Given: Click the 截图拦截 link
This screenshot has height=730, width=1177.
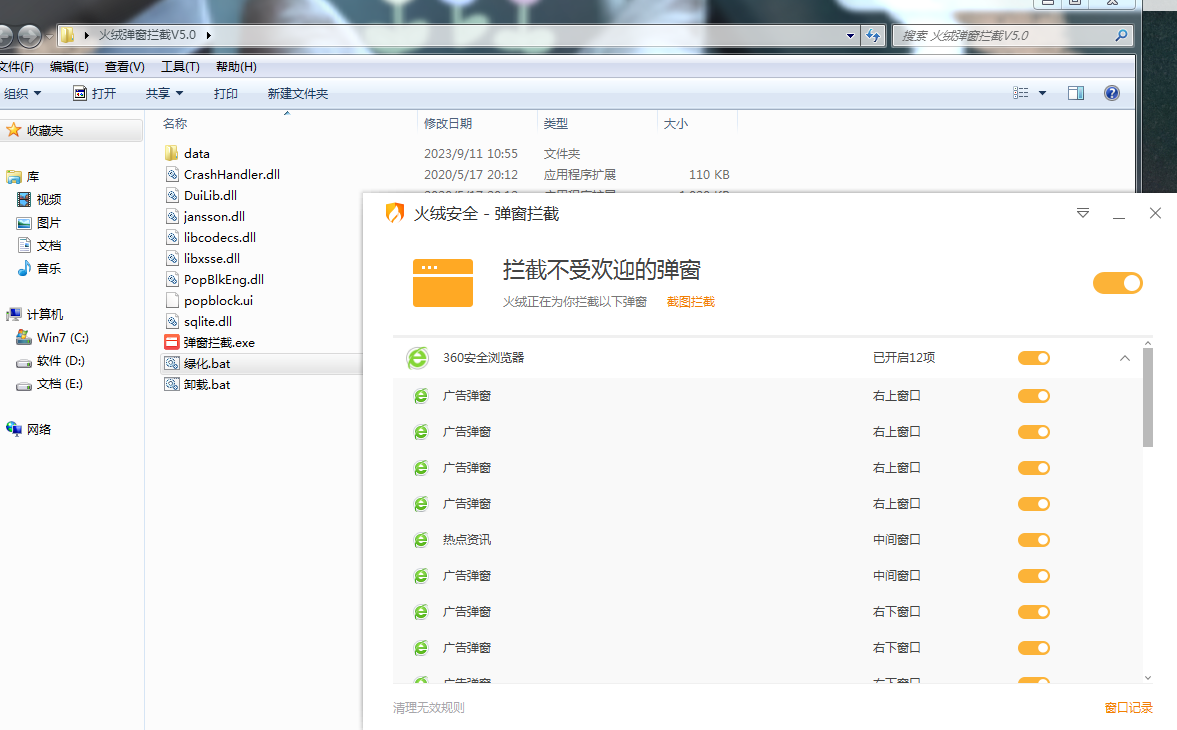Looking at the screenshot, I should (690, 301).
